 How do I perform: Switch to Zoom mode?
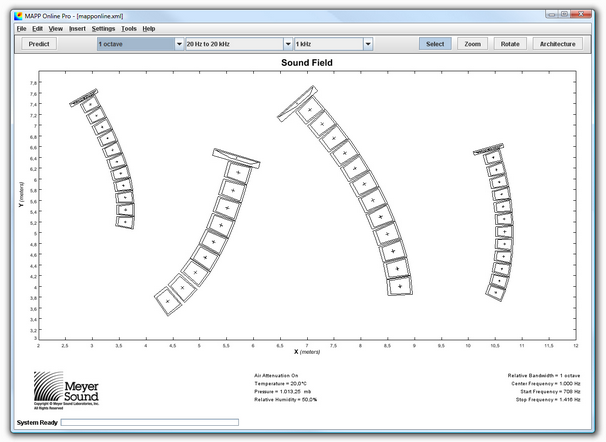click(x=472, y=44)
